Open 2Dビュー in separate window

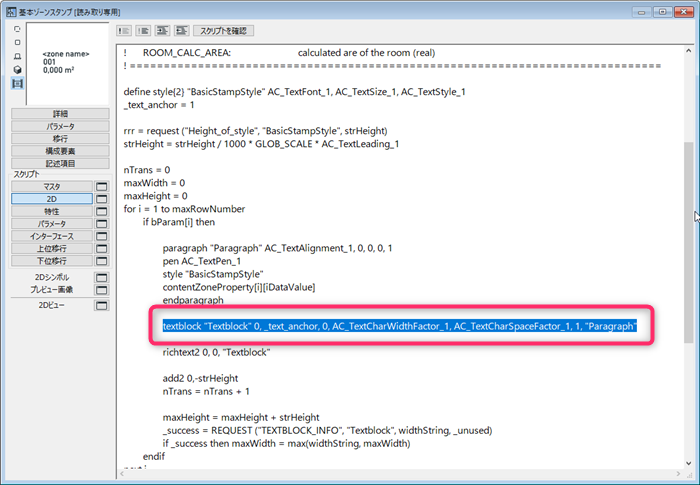pos(102,305)
